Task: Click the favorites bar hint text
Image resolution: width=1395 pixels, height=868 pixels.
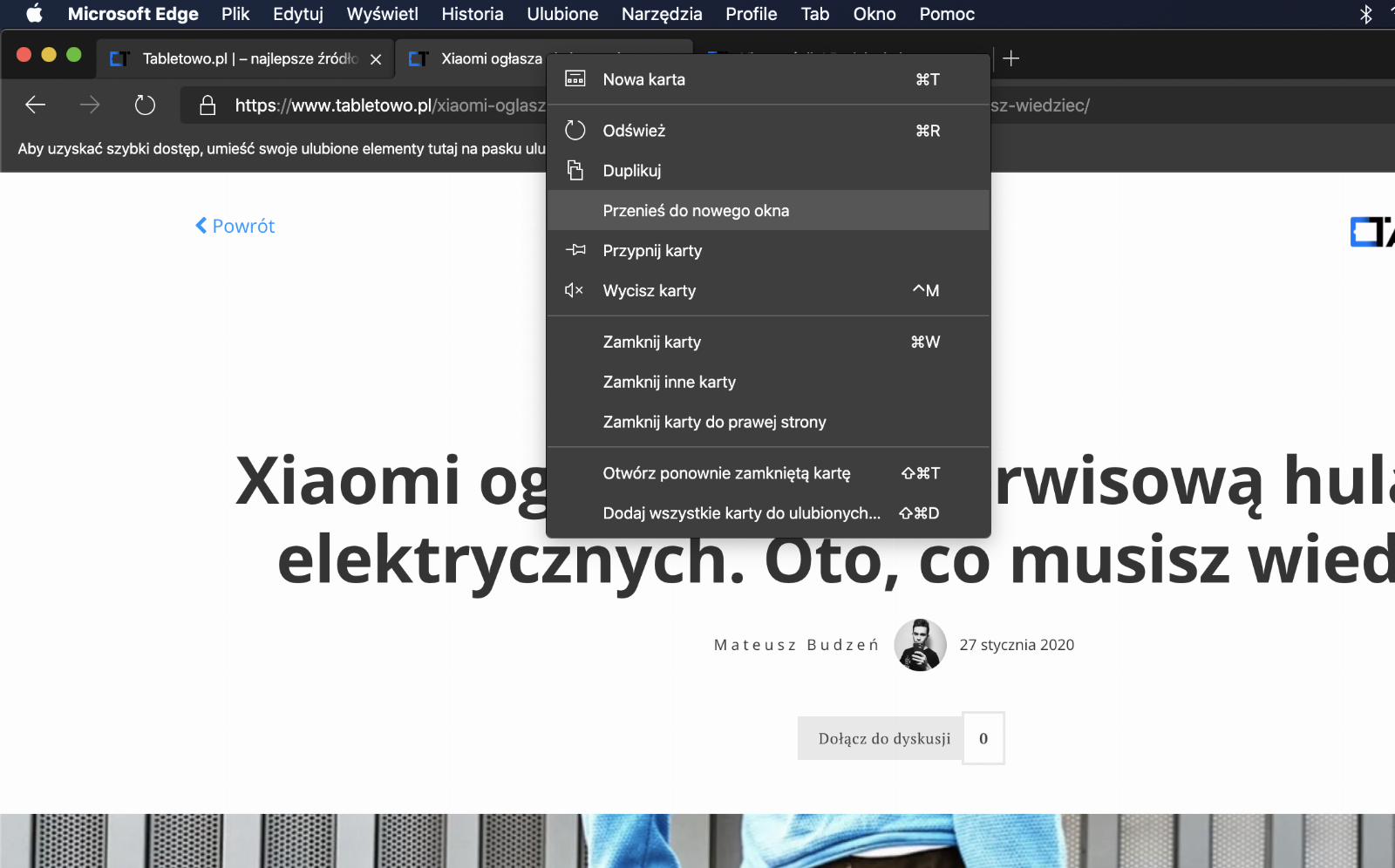Action: tap(282, 149)
